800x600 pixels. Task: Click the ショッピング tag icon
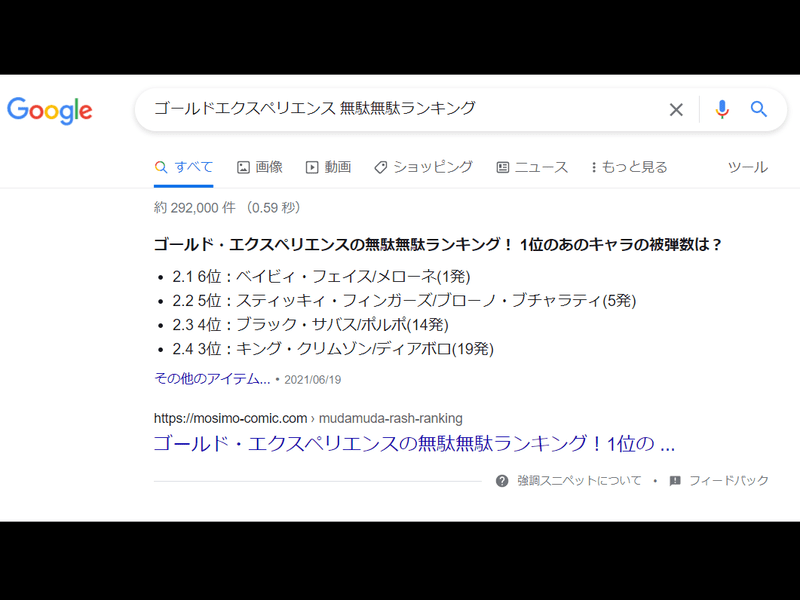click(380, 168)
